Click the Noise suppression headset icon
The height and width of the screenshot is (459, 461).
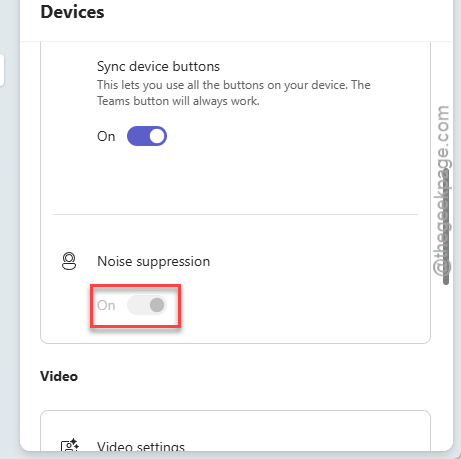[69, 261]
